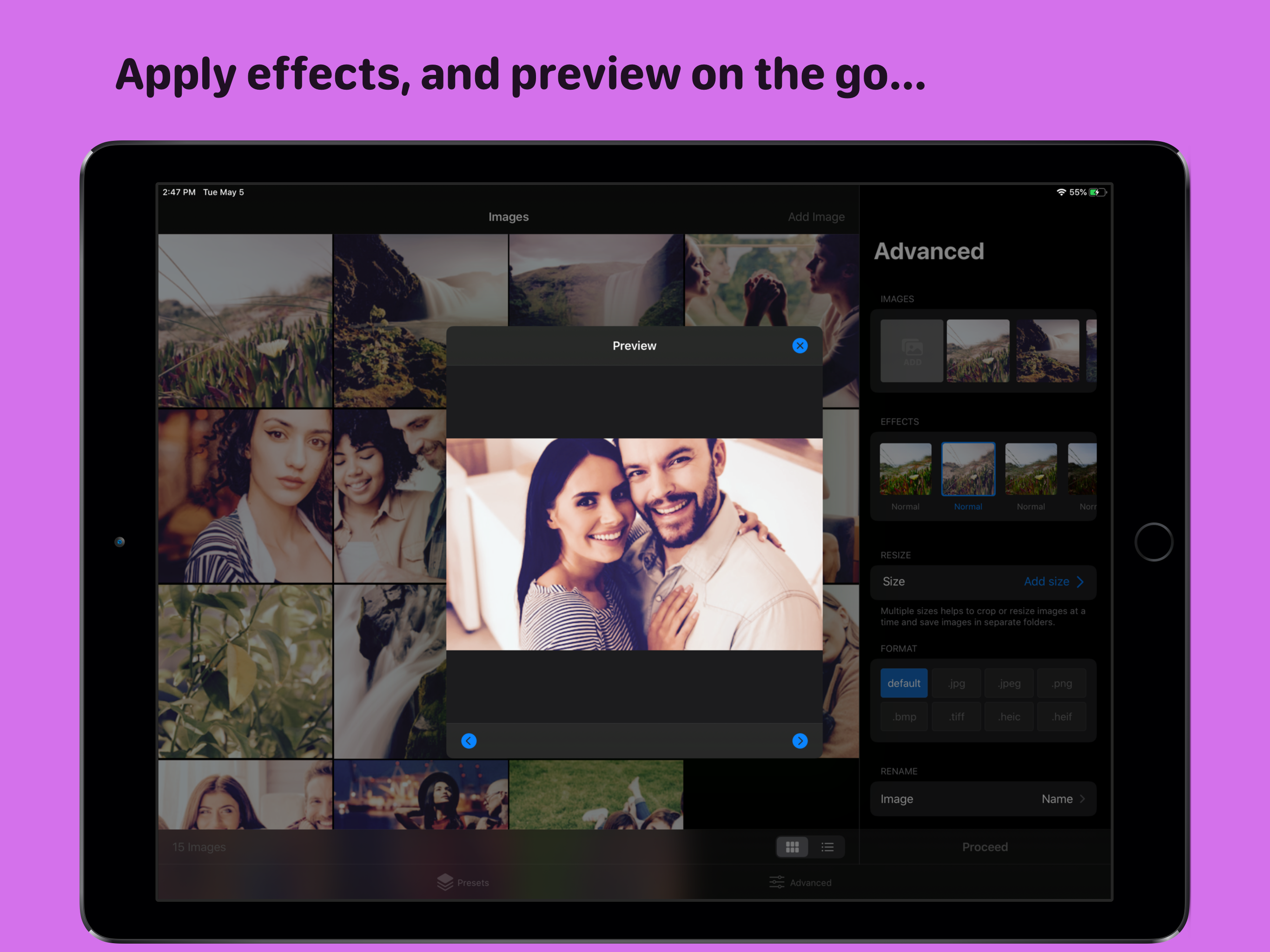Screen dimensions: 1270x952
Task: Select .bmp format
Action: 904,717
